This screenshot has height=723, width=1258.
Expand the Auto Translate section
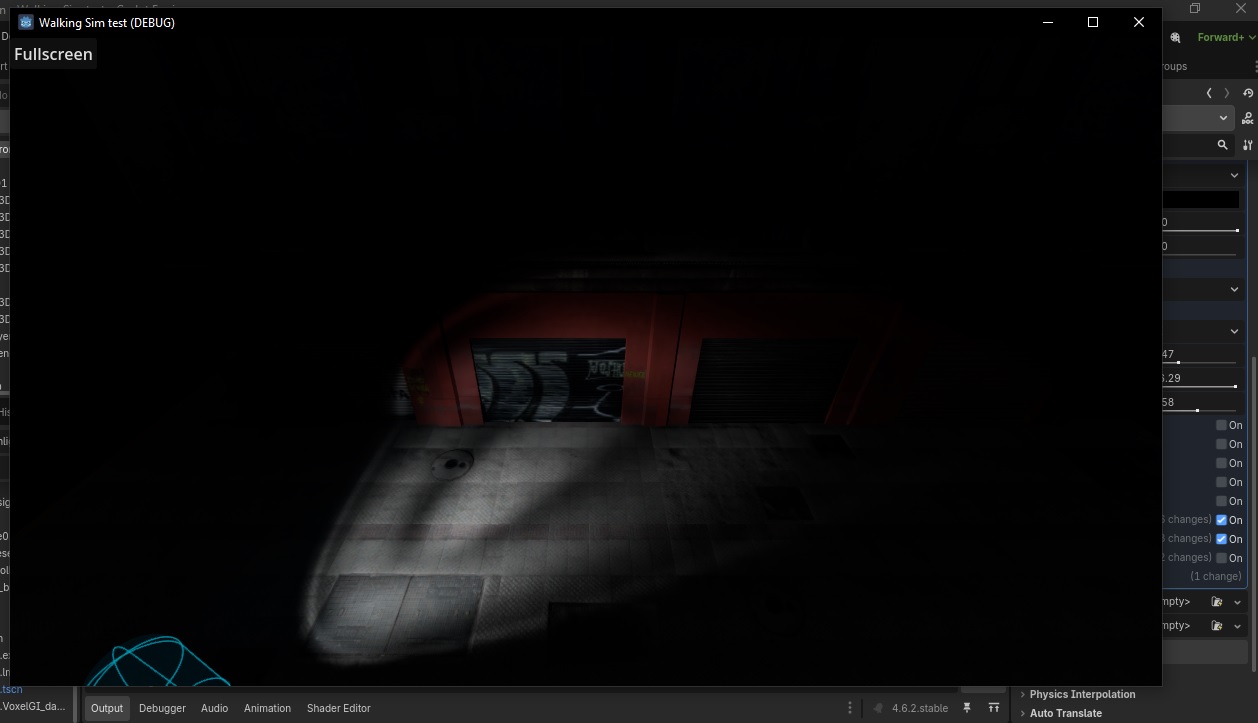pos(1065,713)
